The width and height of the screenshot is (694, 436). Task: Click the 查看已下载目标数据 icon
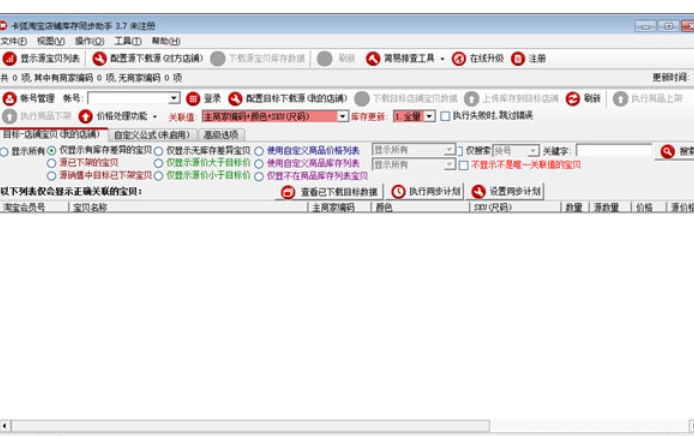coord(288,192)
